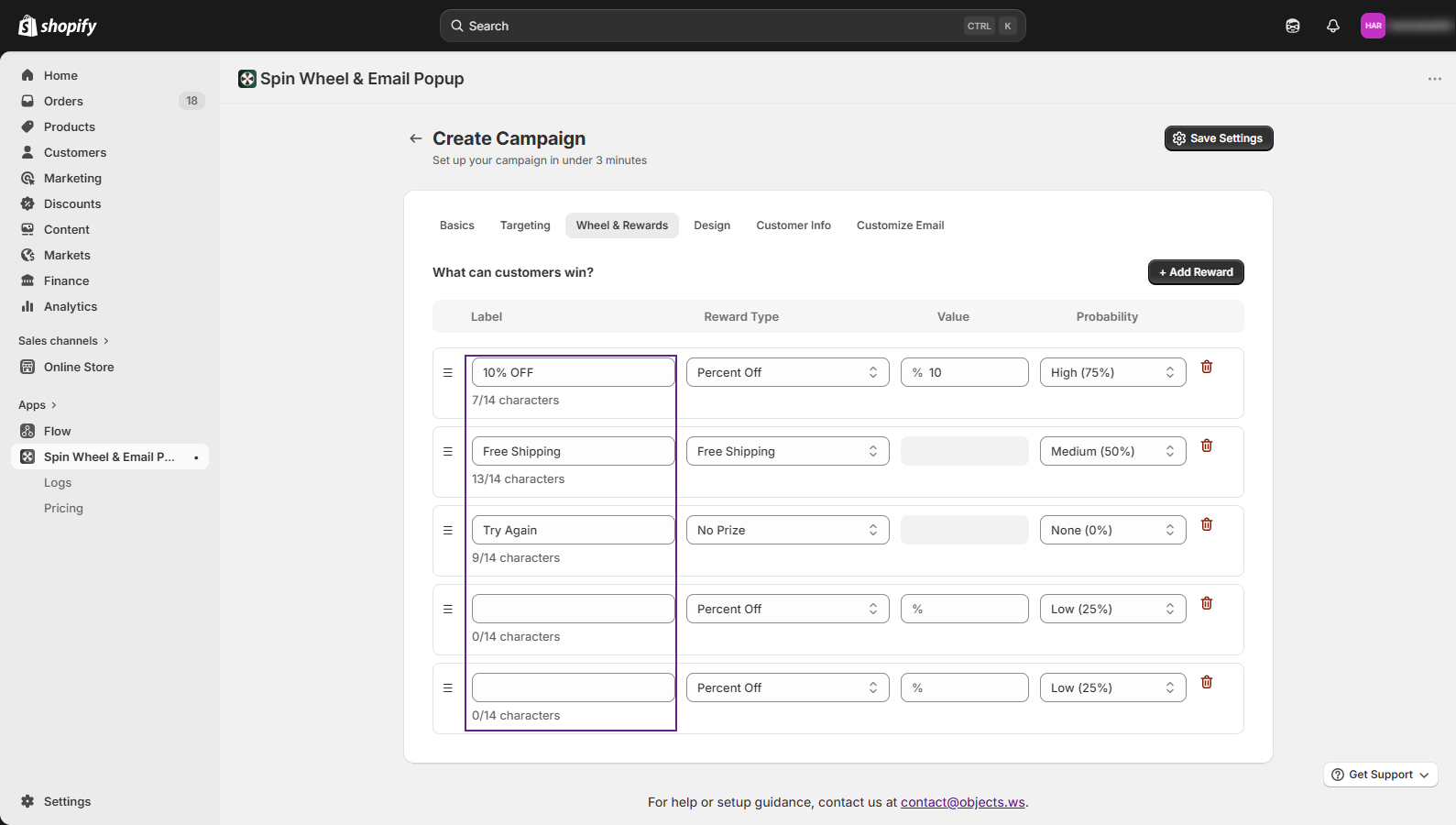Grab the drag handle of the last reward row
Image resolution: width=1456 pixels, height=825 pixels.
448,687
